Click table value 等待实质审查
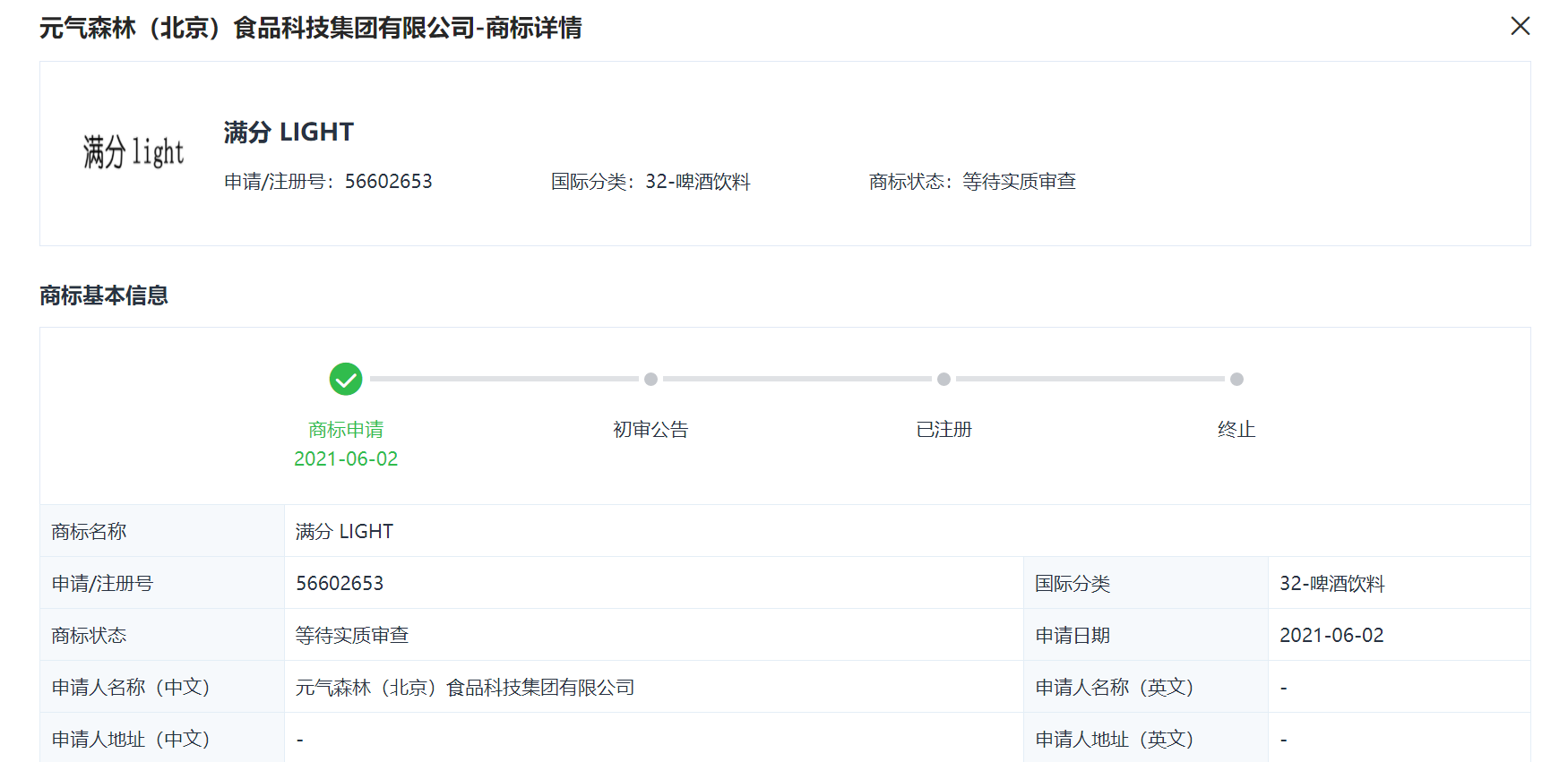Image resolution: width=1568 pixels, height=762 pixels. coord(352,636)
